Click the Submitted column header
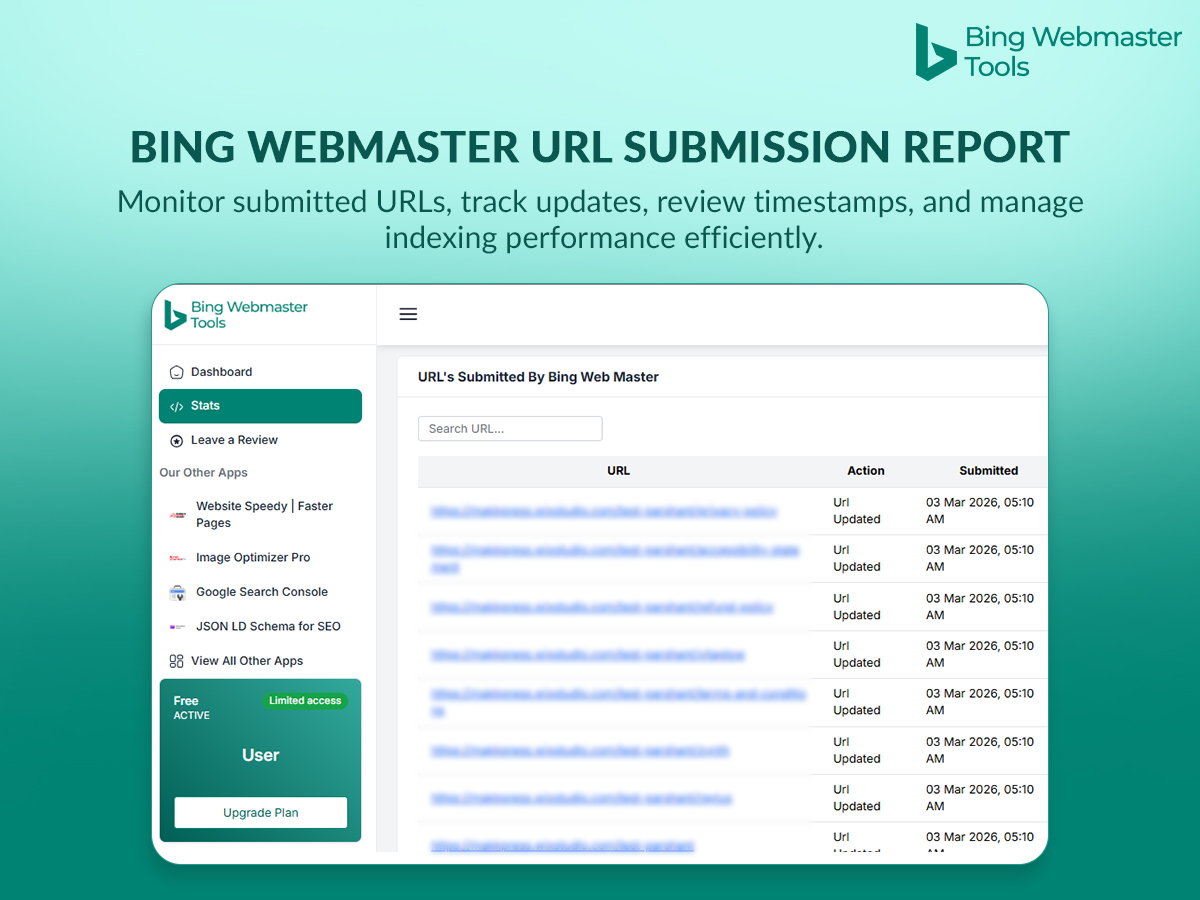The height and width of the screenshot is (900, 1200). coord(989,471)
